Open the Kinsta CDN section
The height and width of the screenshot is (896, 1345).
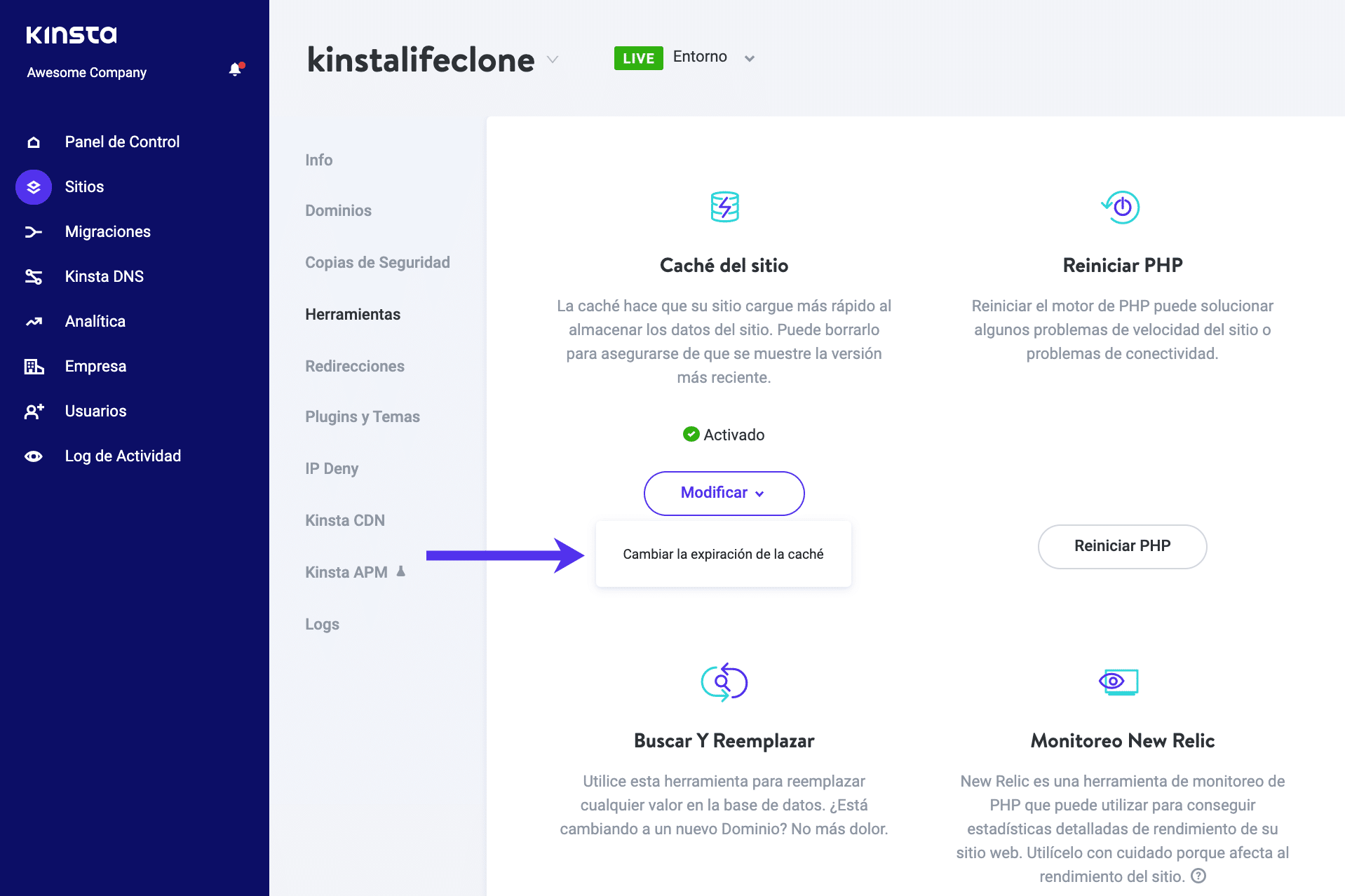(345, 520)
